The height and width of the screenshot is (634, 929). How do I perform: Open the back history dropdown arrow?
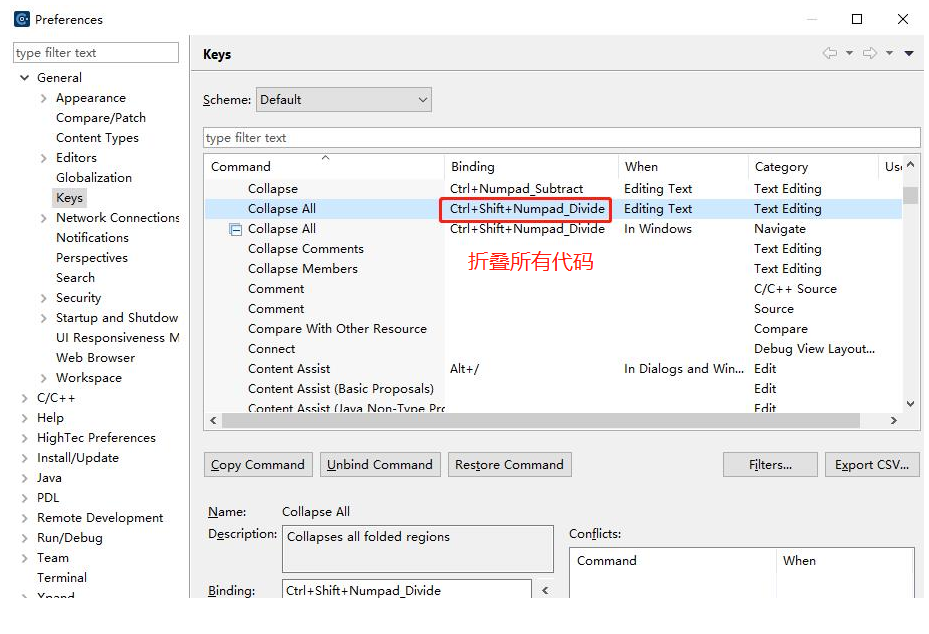[x=849, y=53]
